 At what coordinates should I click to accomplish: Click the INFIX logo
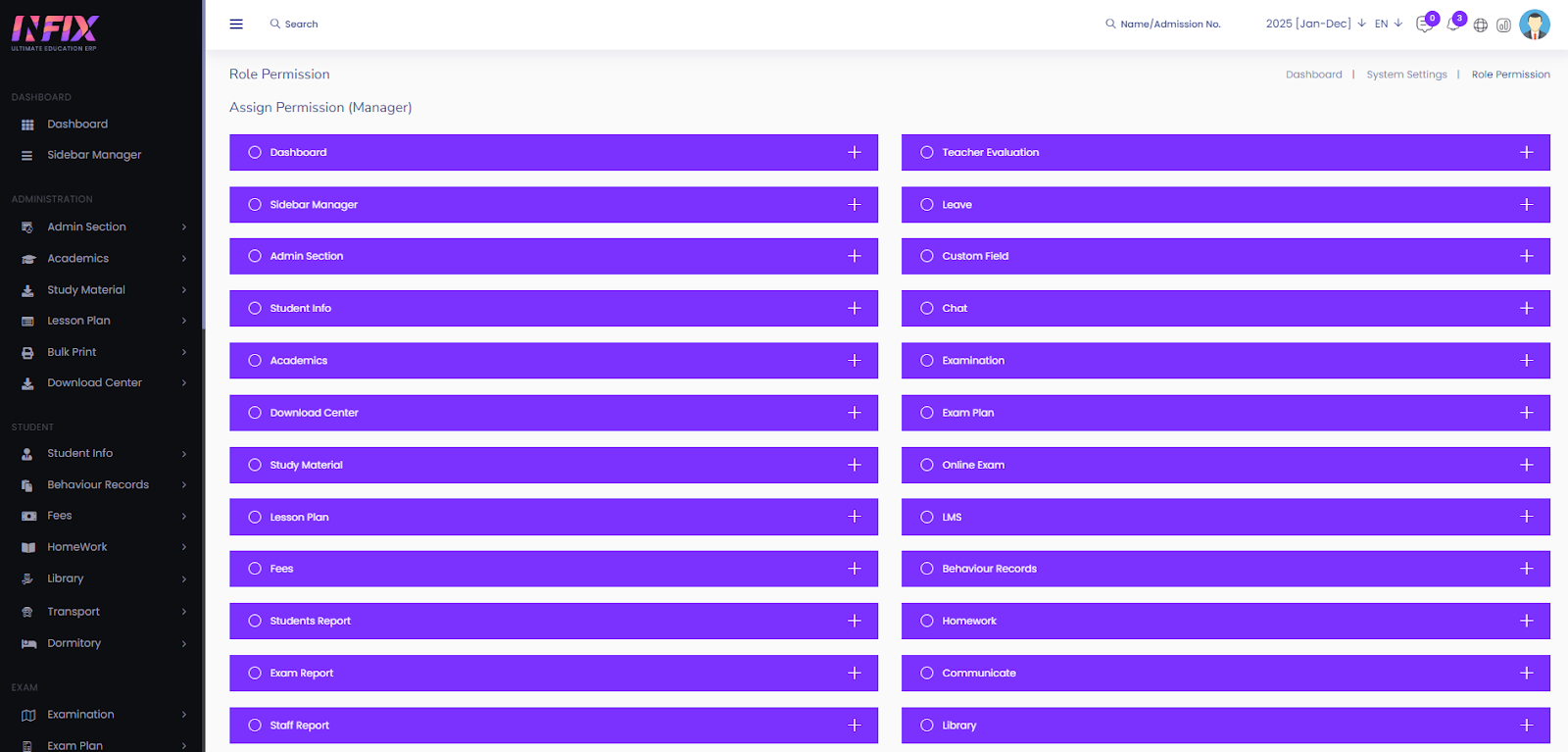55,32
